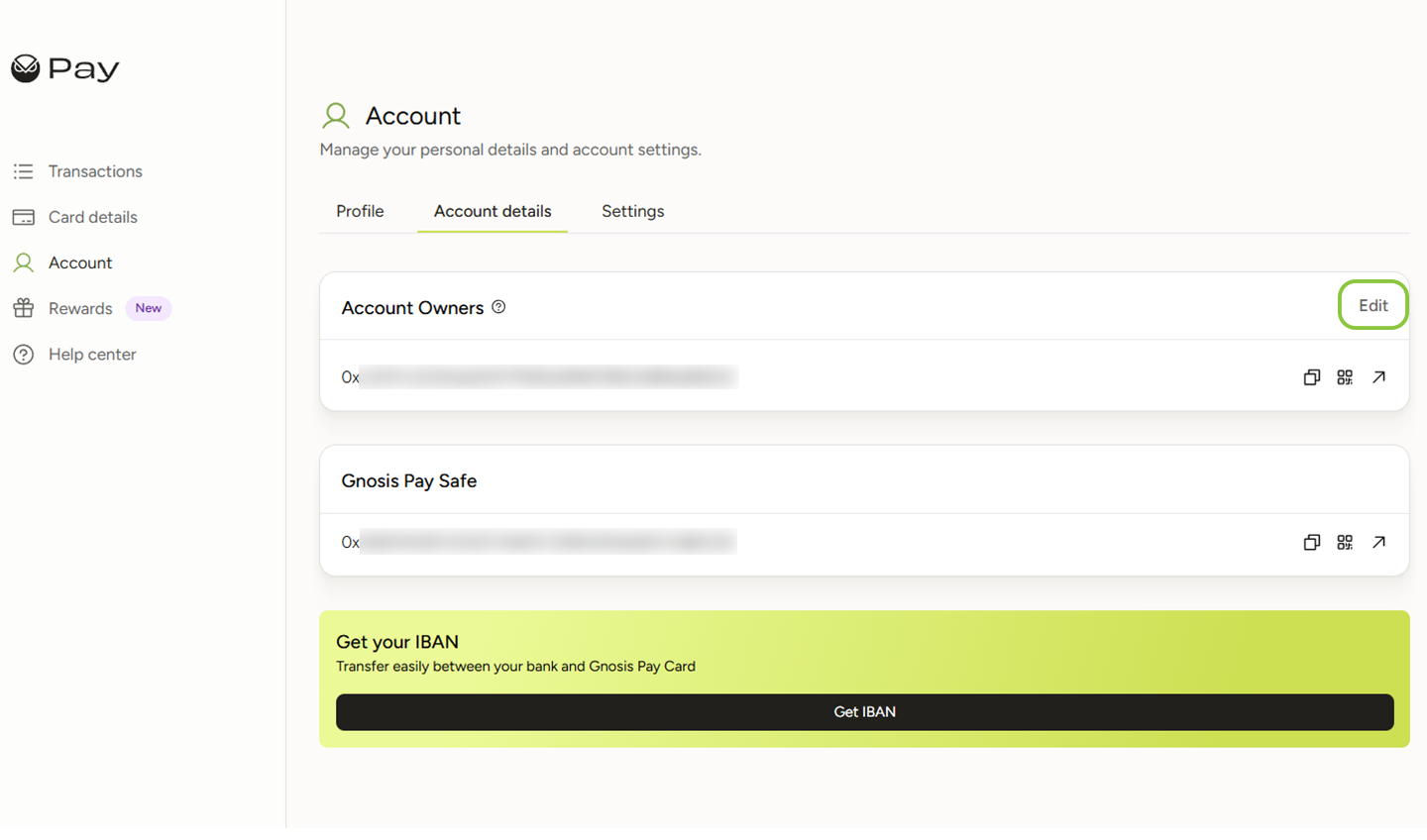This screenshot has width=1427, height=840.
Task: Open Card details in sidebar
Action: click(x=93, y=217)
